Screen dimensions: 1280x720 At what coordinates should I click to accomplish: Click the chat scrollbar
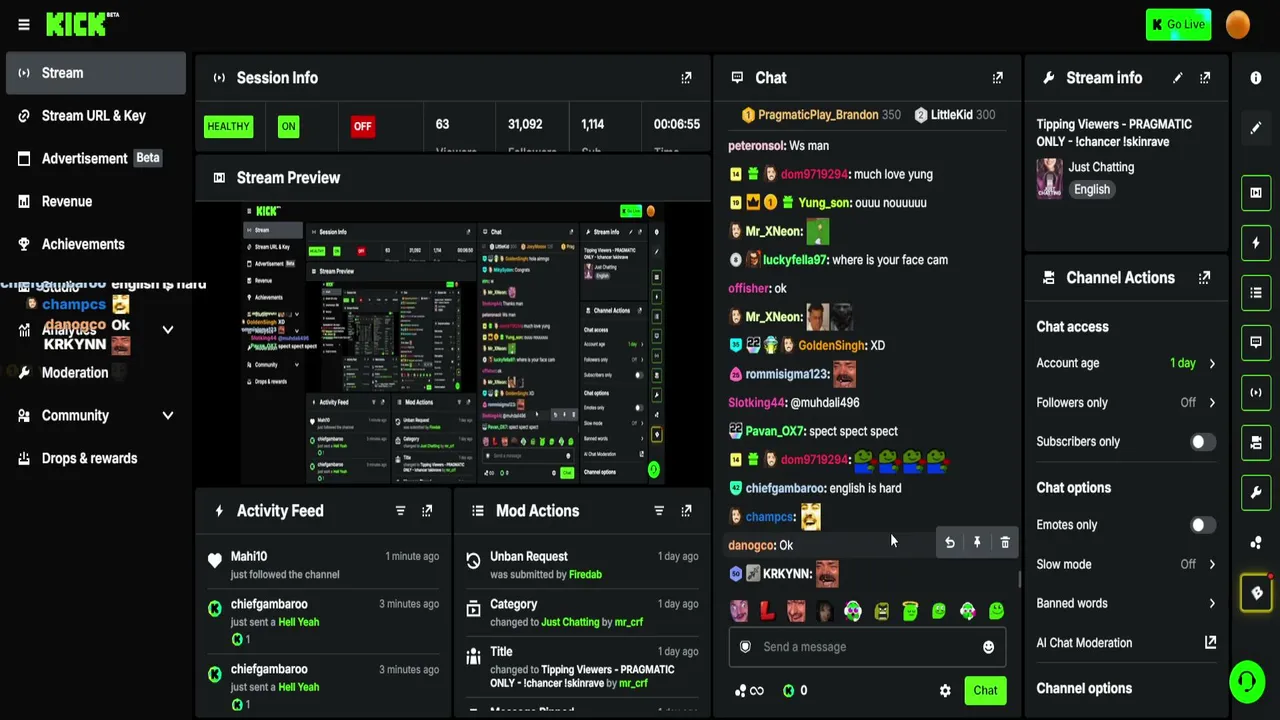pyautogui.click(x=1019, y=580)
